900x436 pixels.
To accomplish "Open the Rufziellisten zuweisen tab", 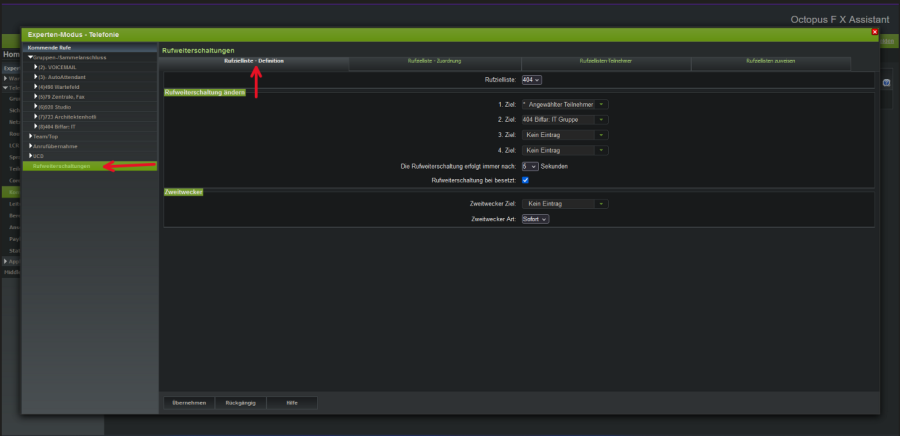I will click(x=770, y=62).
